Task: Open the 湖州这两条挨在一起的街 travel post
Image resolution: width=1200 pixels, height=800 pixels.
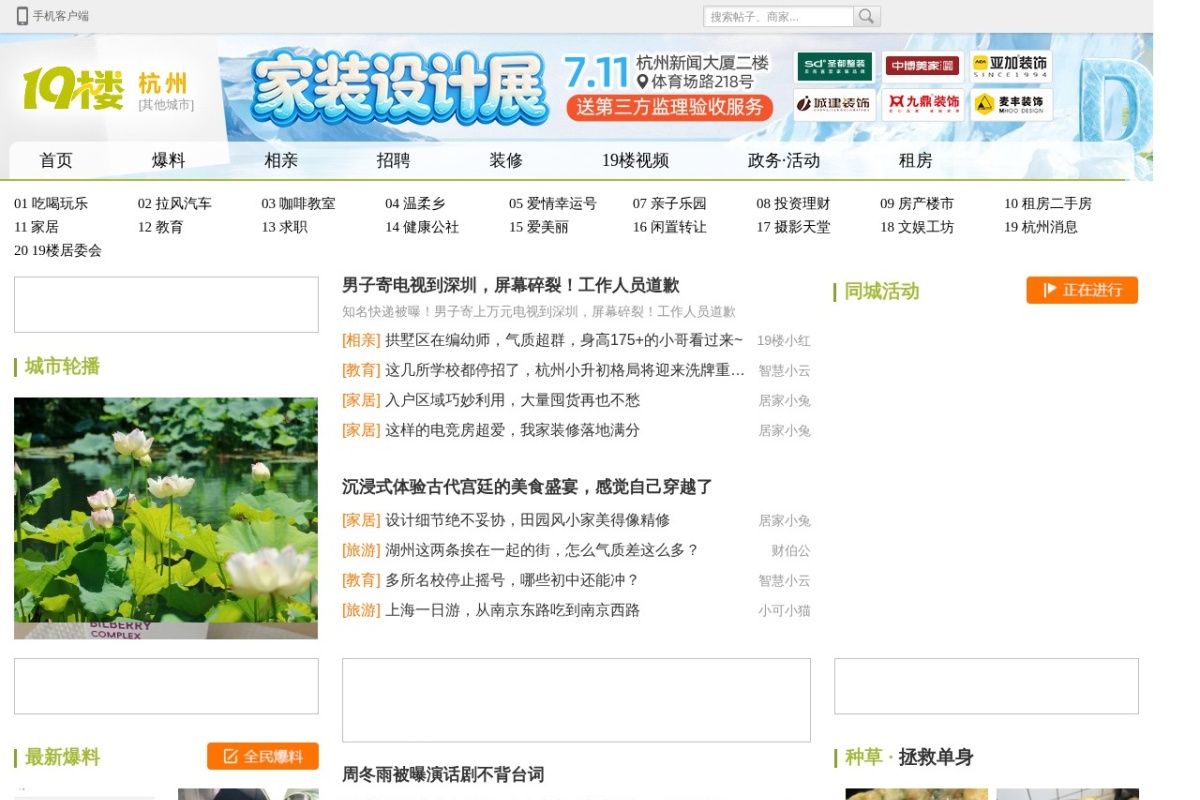Action: (542, 551)
